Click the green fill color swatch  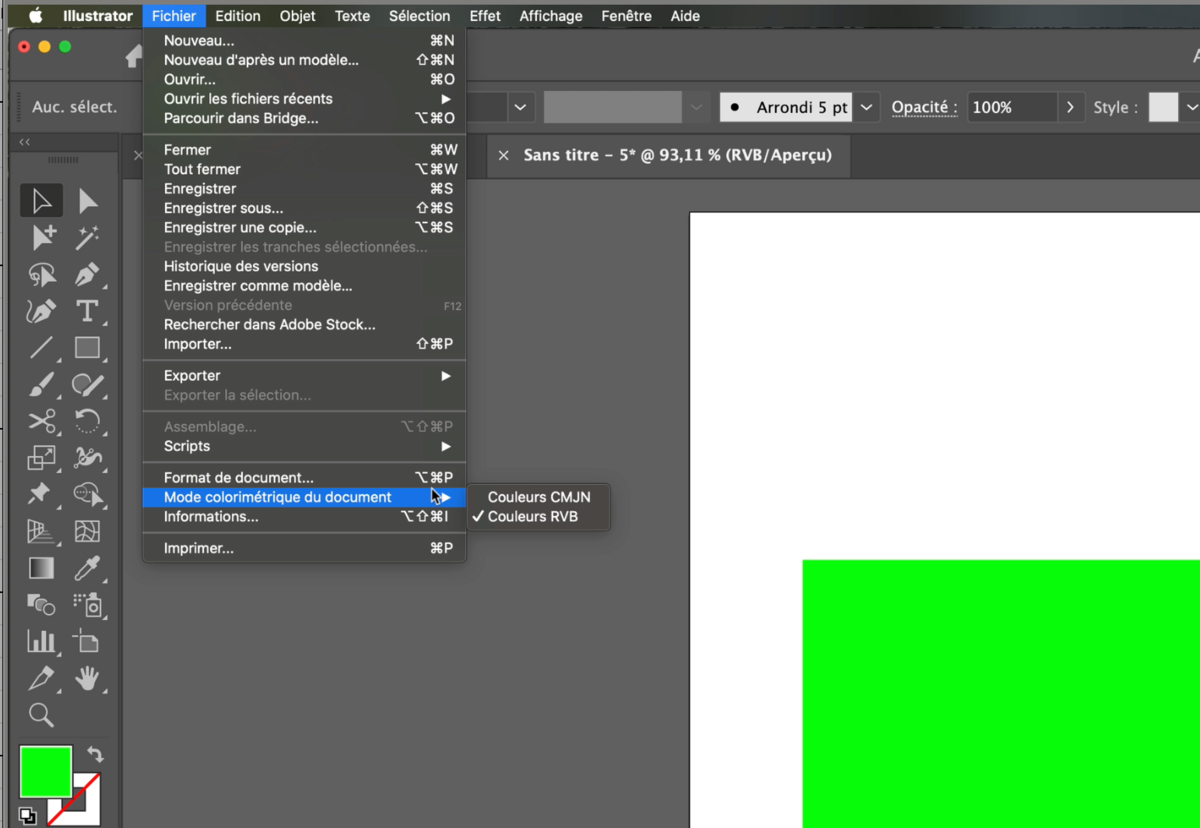click(x=46, y=771)
